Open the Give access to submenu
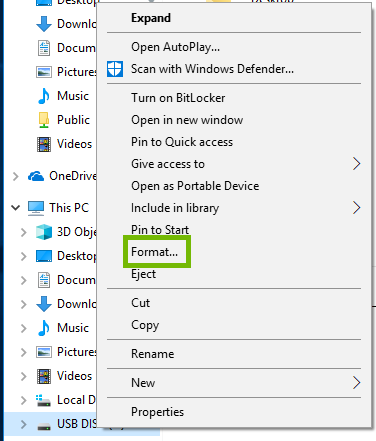Screen dimensions: 376x441 coord(234,164)
